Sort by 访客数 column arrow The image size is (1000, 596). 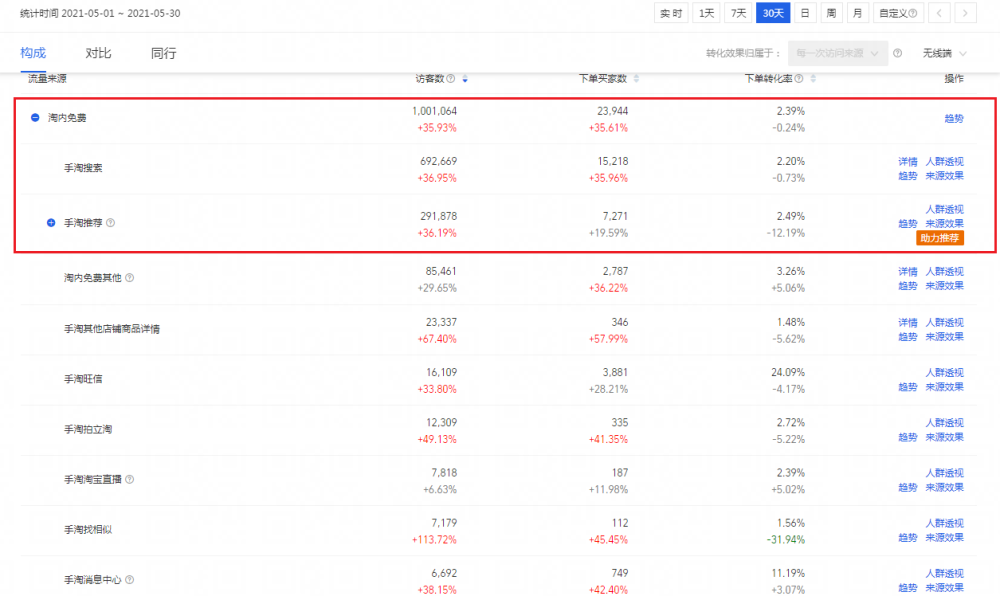coord(465,79)
